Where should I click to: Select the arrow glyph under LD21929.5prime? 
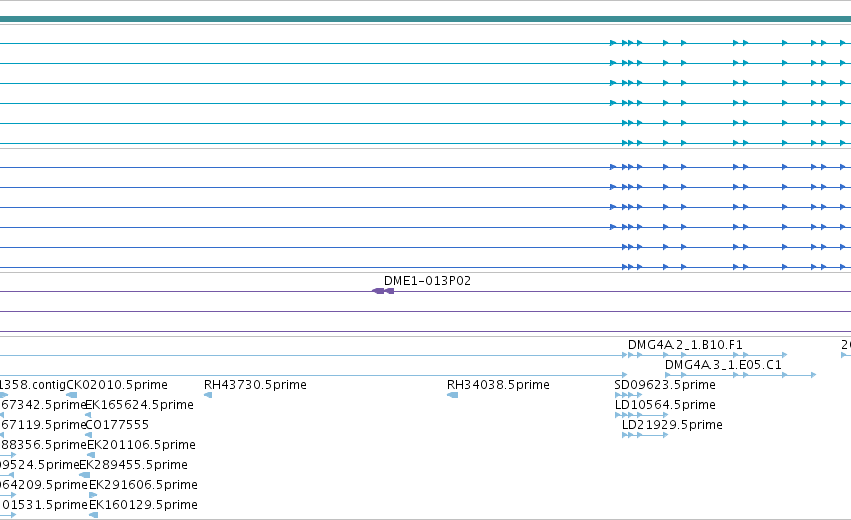click(x=645, y=435)
